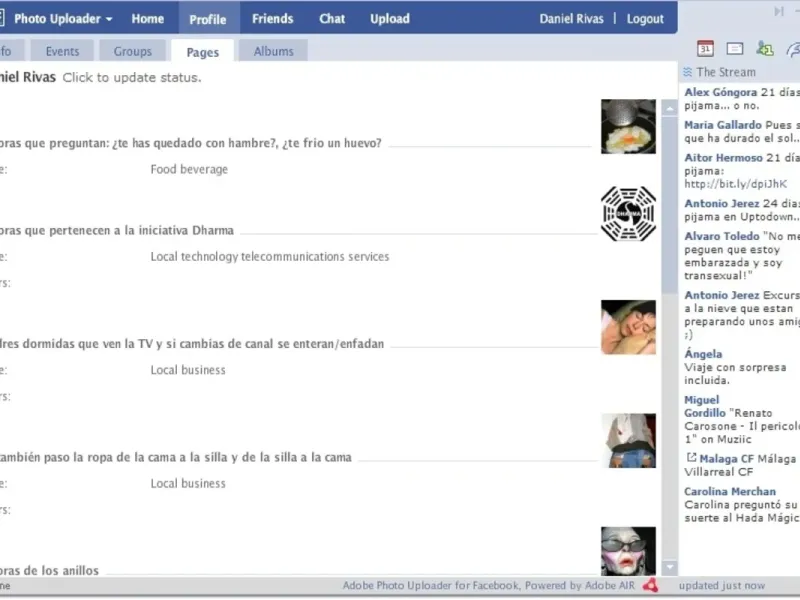The height and width of the screenshot is (600, 800).
Task: Open the Friends section
Action: 272,19
